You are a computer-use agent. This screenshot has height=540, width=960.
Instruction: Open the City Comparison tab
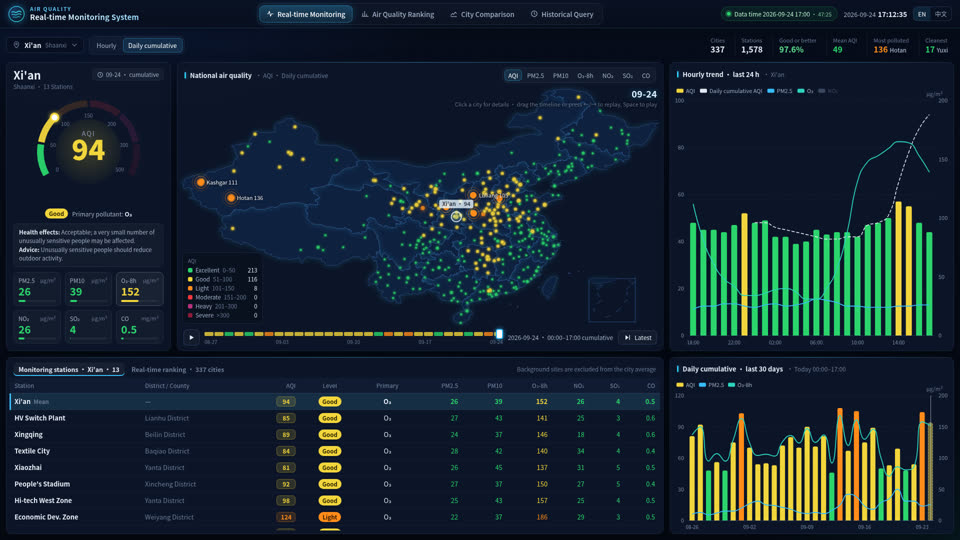(482, 14)
